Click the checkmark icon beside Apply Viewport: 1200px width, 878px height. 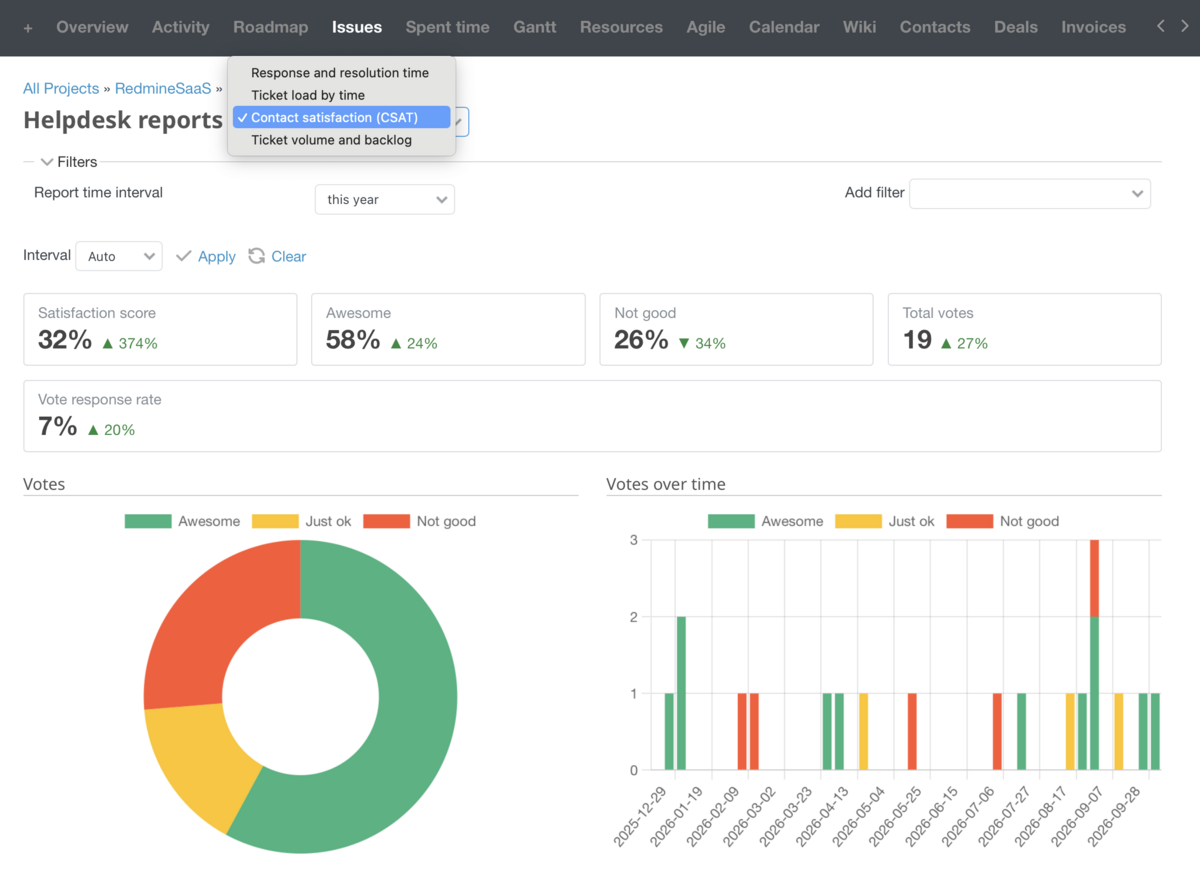[183, 256]
